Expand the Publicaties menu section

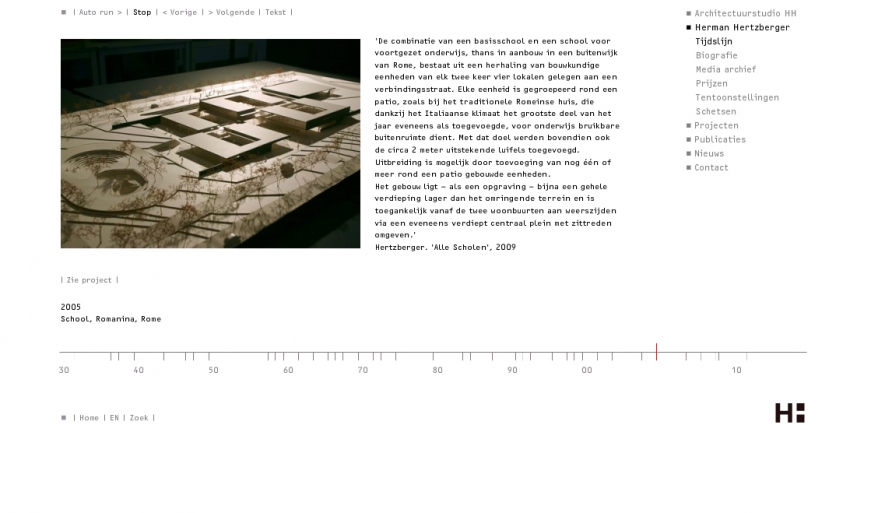coord(720,140)
